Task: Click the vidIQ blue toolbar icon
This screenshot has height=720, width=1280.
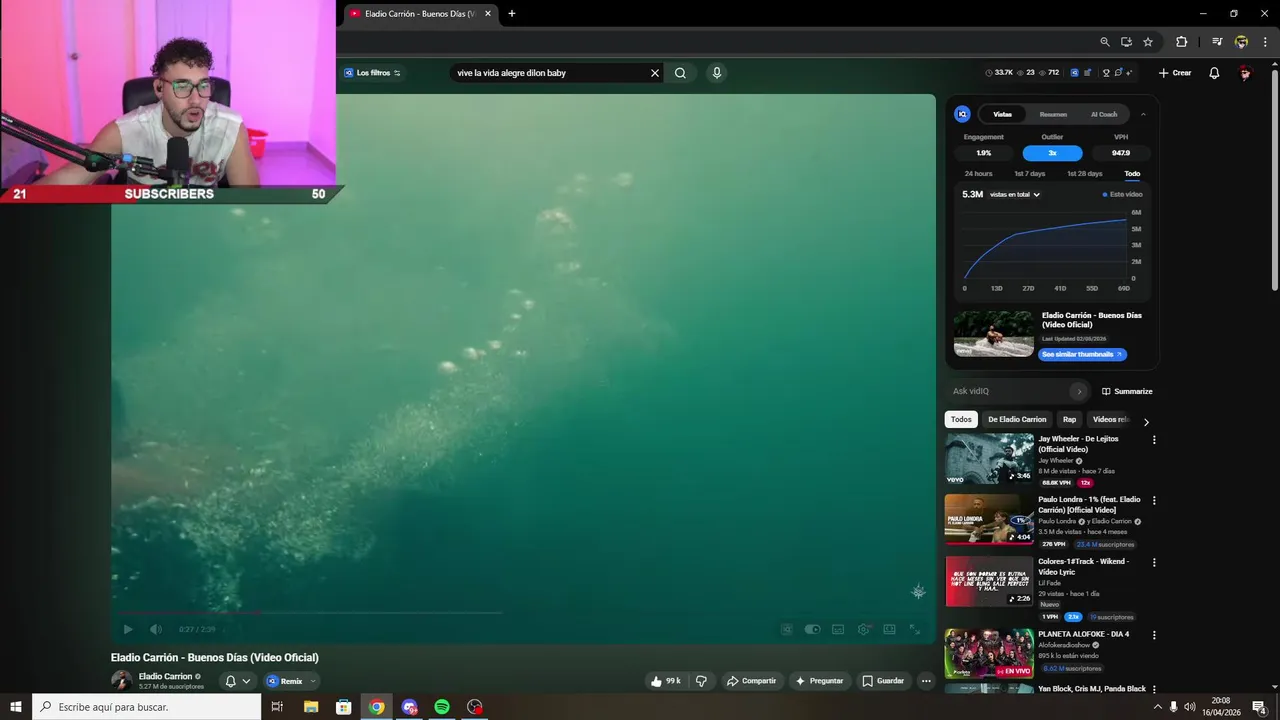Action: point(1074,73)
